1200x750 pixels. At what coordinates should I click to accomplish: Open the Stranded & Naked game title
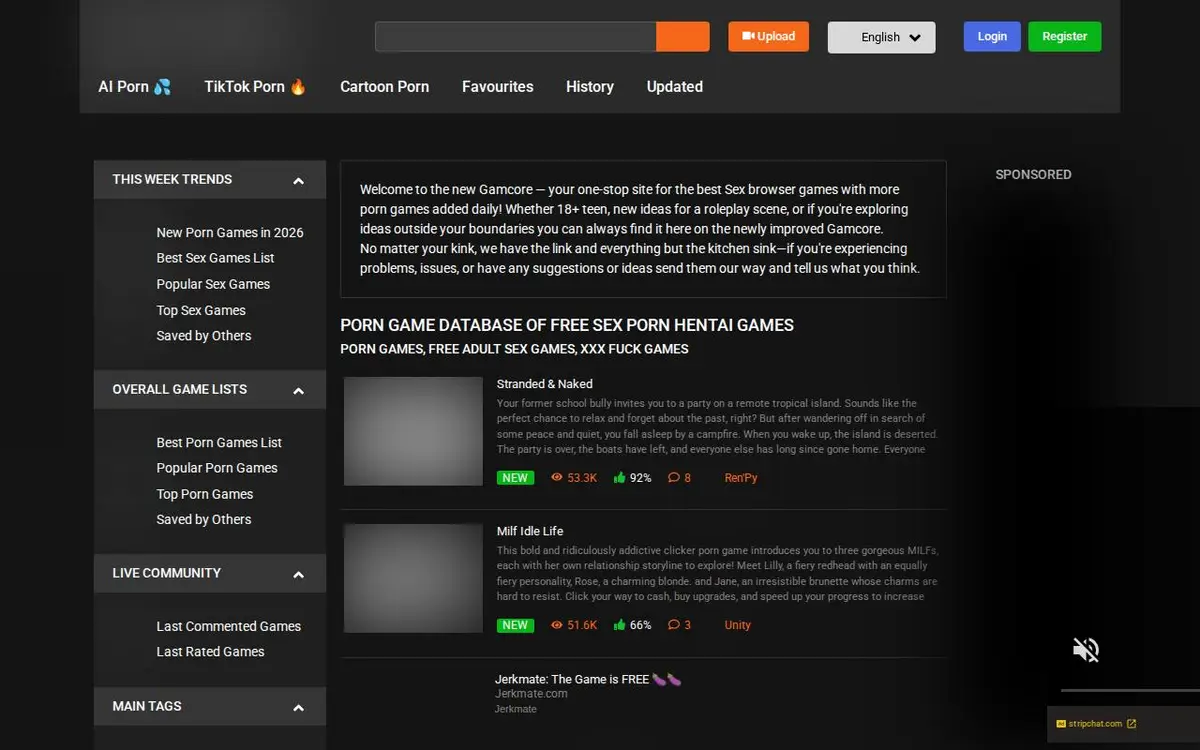click(x=545, y=384)
